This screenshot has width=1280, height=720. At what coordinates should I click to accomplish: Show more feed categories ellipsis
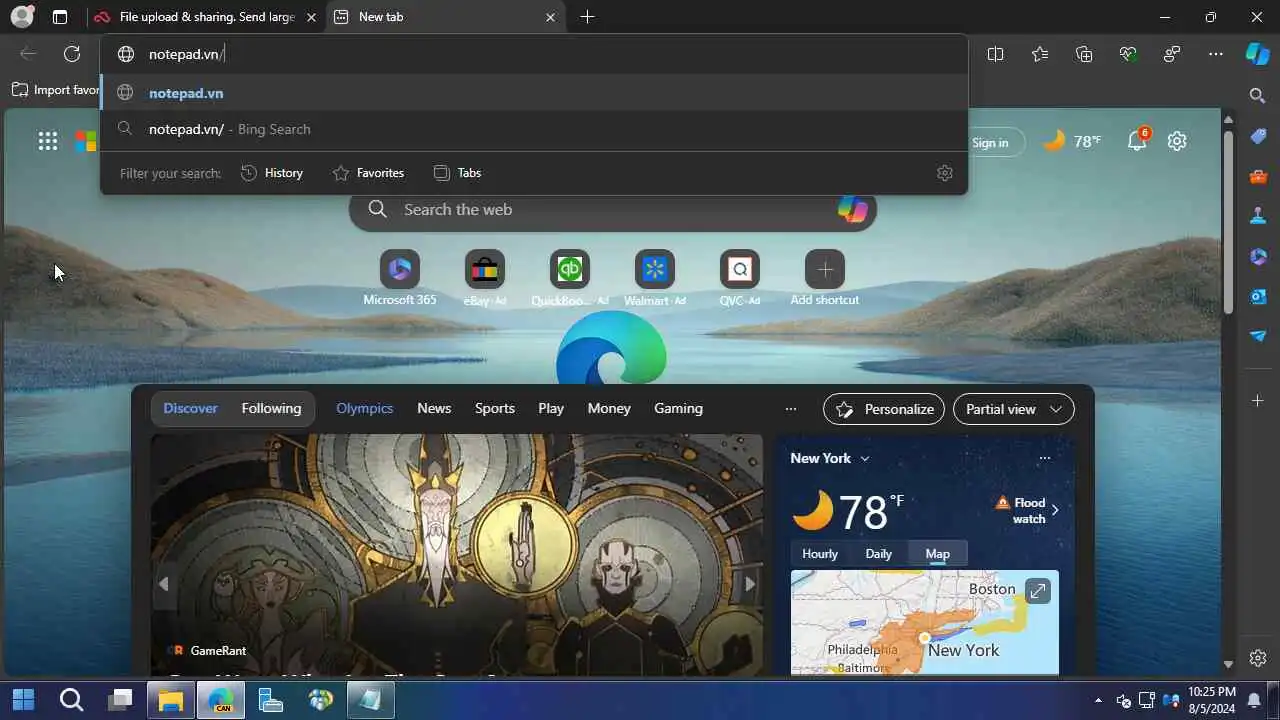(x=791, y=408)
